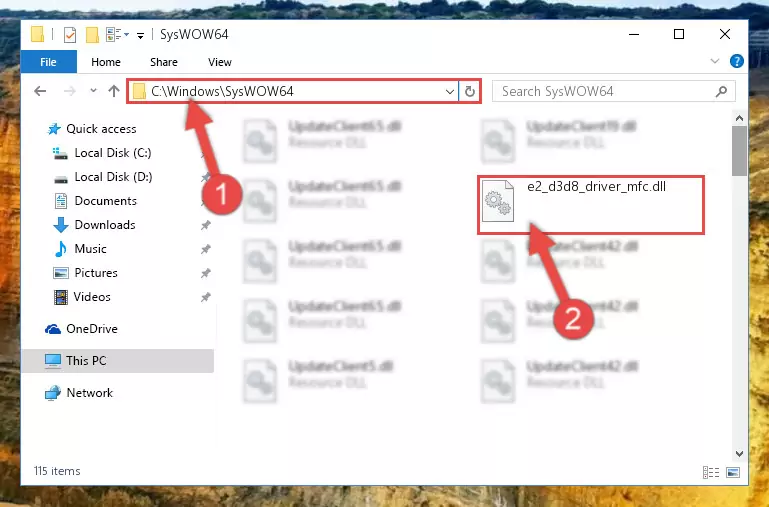Switch to the Home ribbon tab
This screenshot has width=769, height=507.
point(106,62)
